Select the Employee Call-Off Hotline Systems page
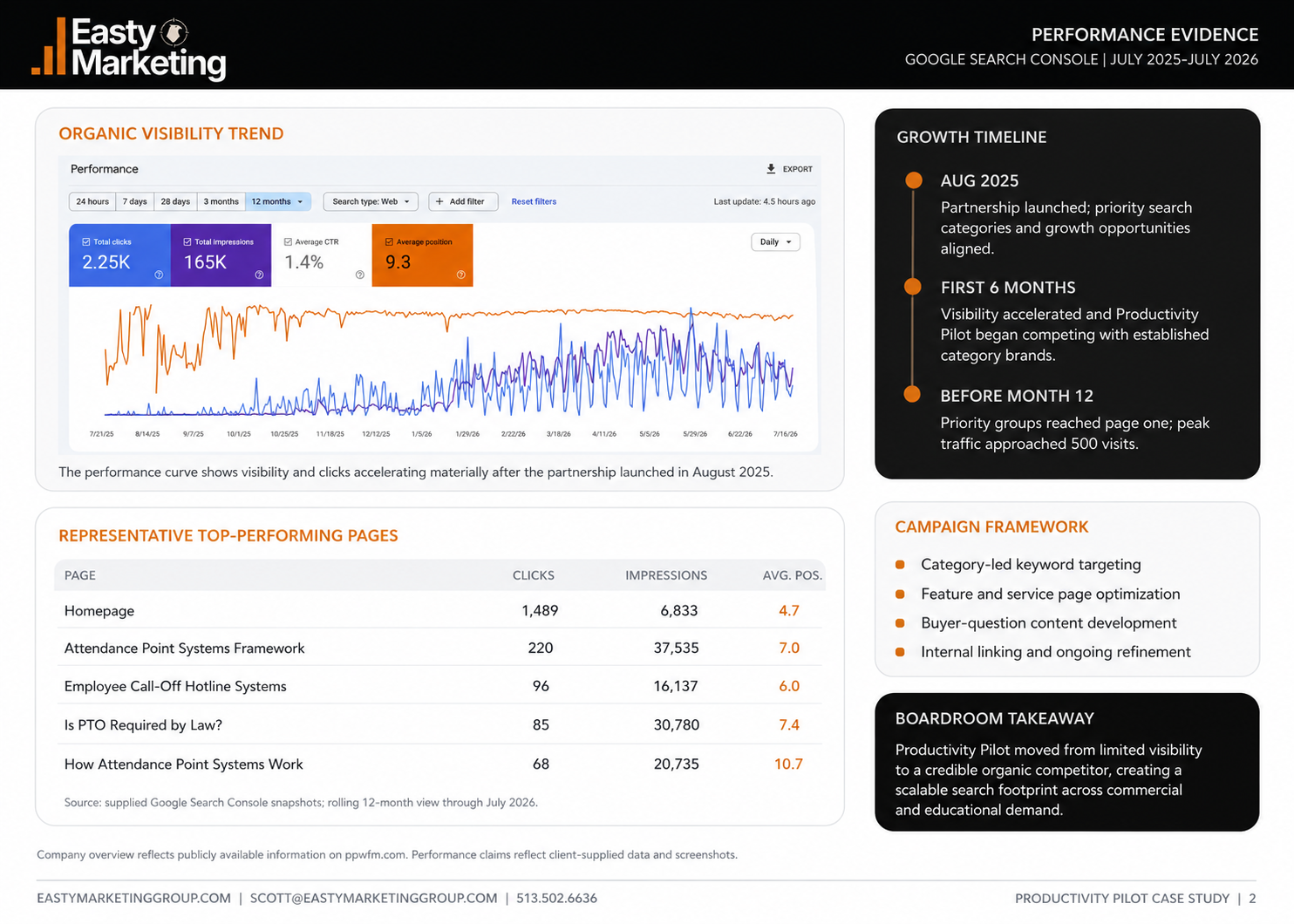This screenshot has width=1294, height=924. point(440,686)
